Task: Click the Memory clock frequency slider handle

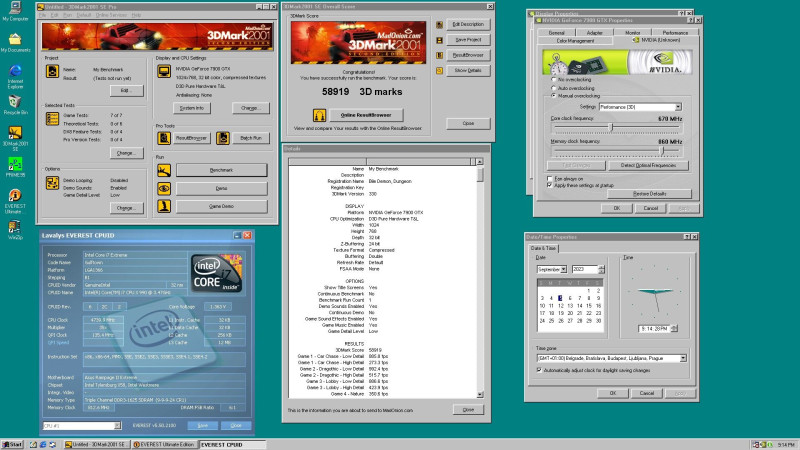Action: pyautogui.click(x=662, y=150)
